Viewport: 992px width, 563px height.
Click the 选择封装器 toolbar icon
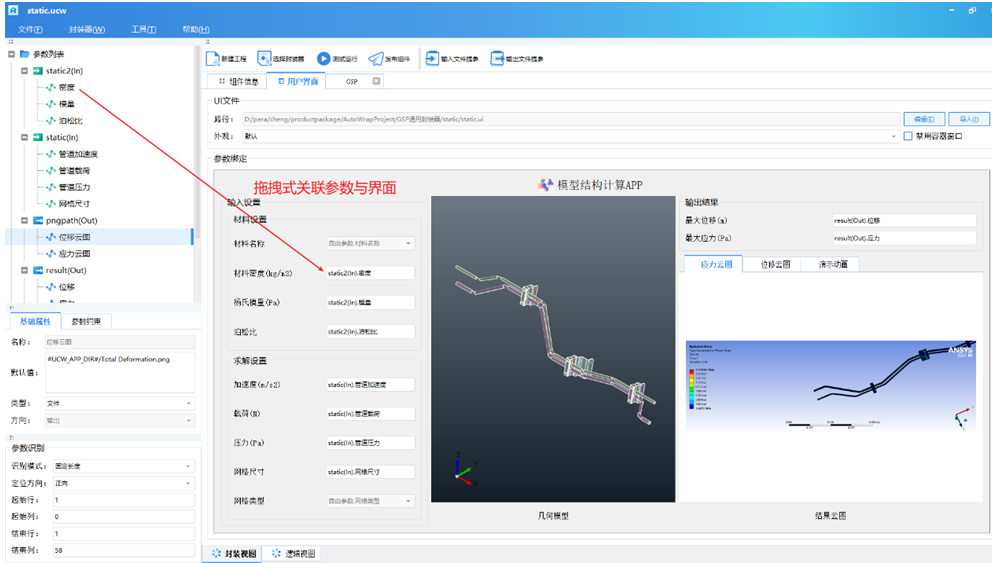[264, 59]
